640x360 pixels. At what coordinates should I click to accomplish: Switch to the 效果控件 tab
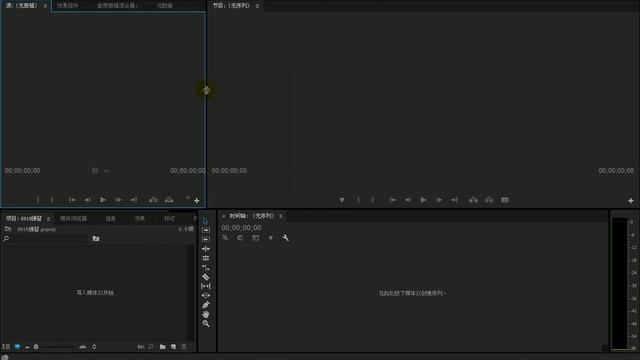pyautogui.click(x=67, y=6)
